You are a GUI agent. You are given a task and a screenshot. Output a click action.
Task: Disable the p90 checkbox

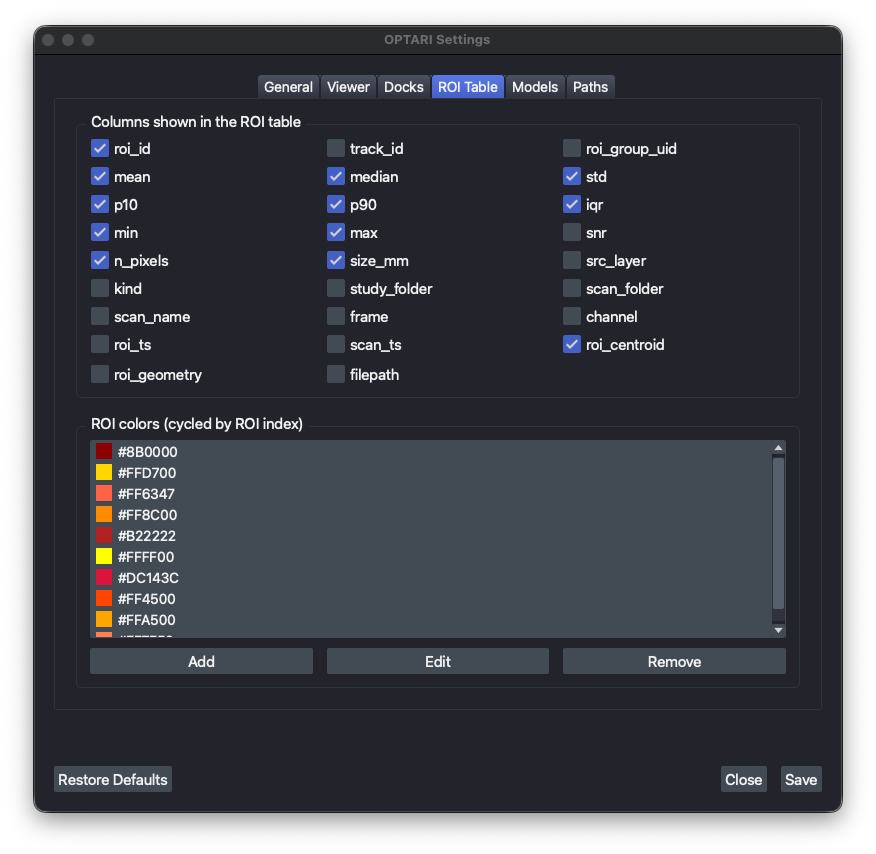tap(336, 204)
